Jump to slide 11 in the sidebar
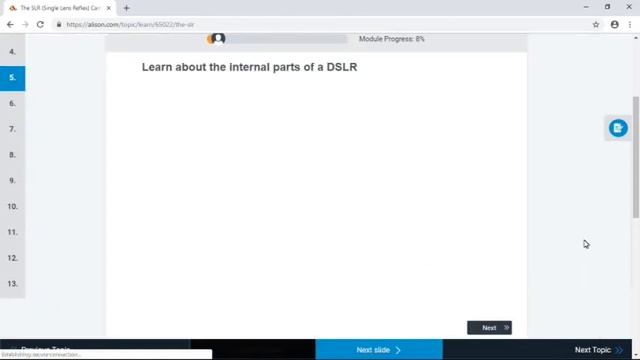 click(x=12, y=232)
